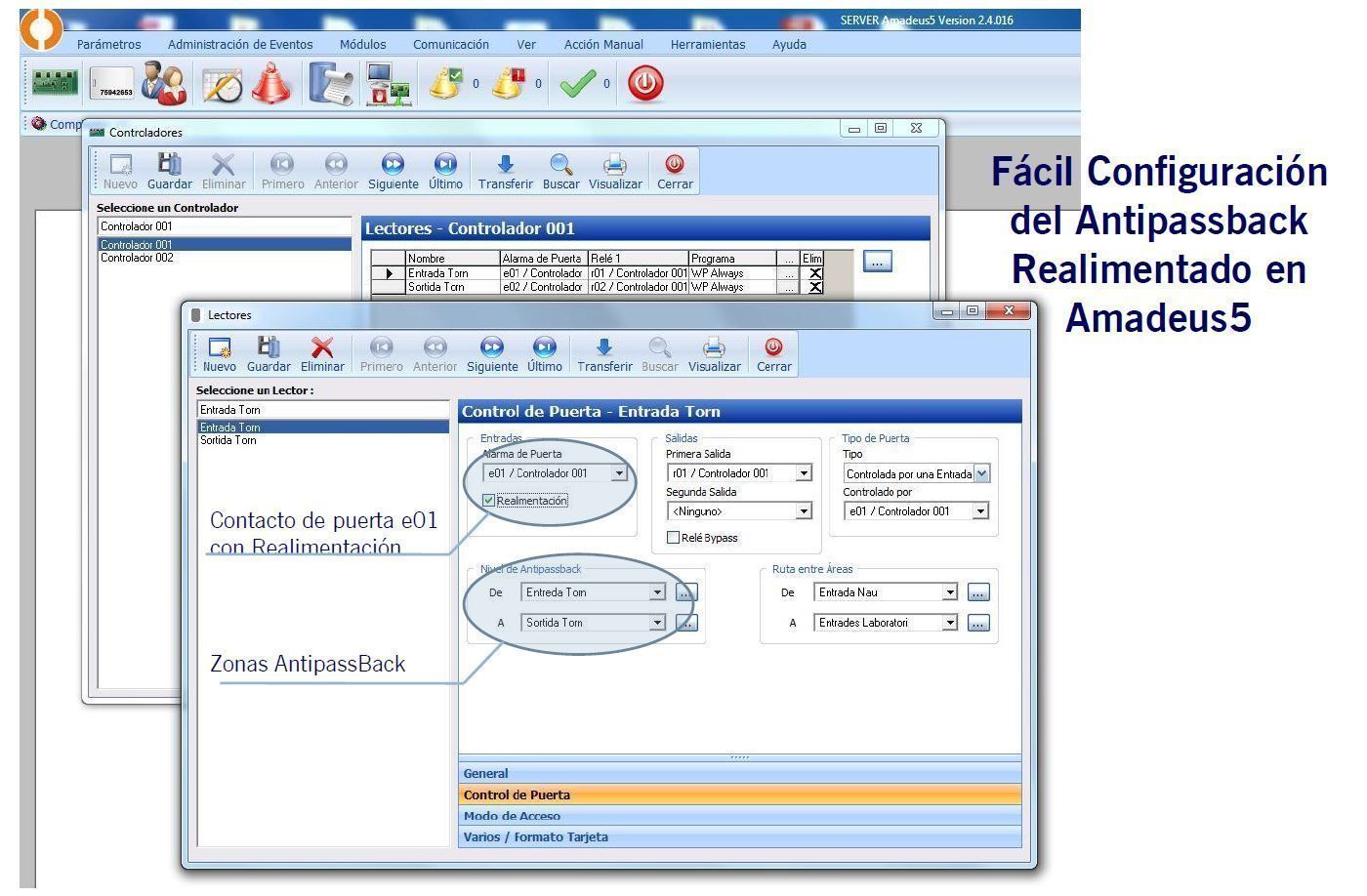1367x896 pixels.
Task: Click the bell with green check icon
Action: point(446,84)
